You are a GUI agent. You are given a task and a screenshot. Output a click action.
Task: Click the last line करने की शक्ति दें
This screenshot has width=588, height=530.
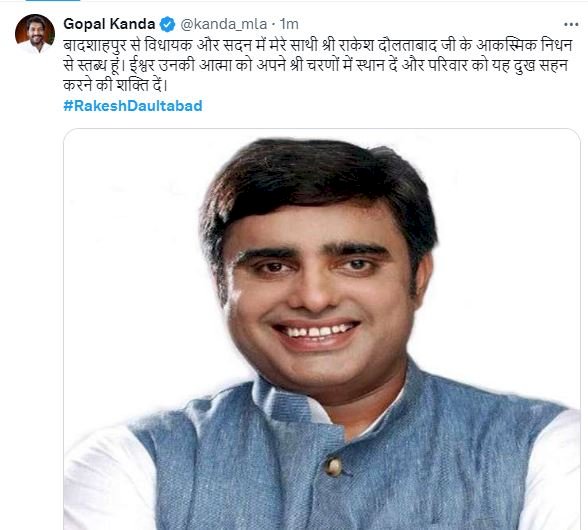click(115, 85)
